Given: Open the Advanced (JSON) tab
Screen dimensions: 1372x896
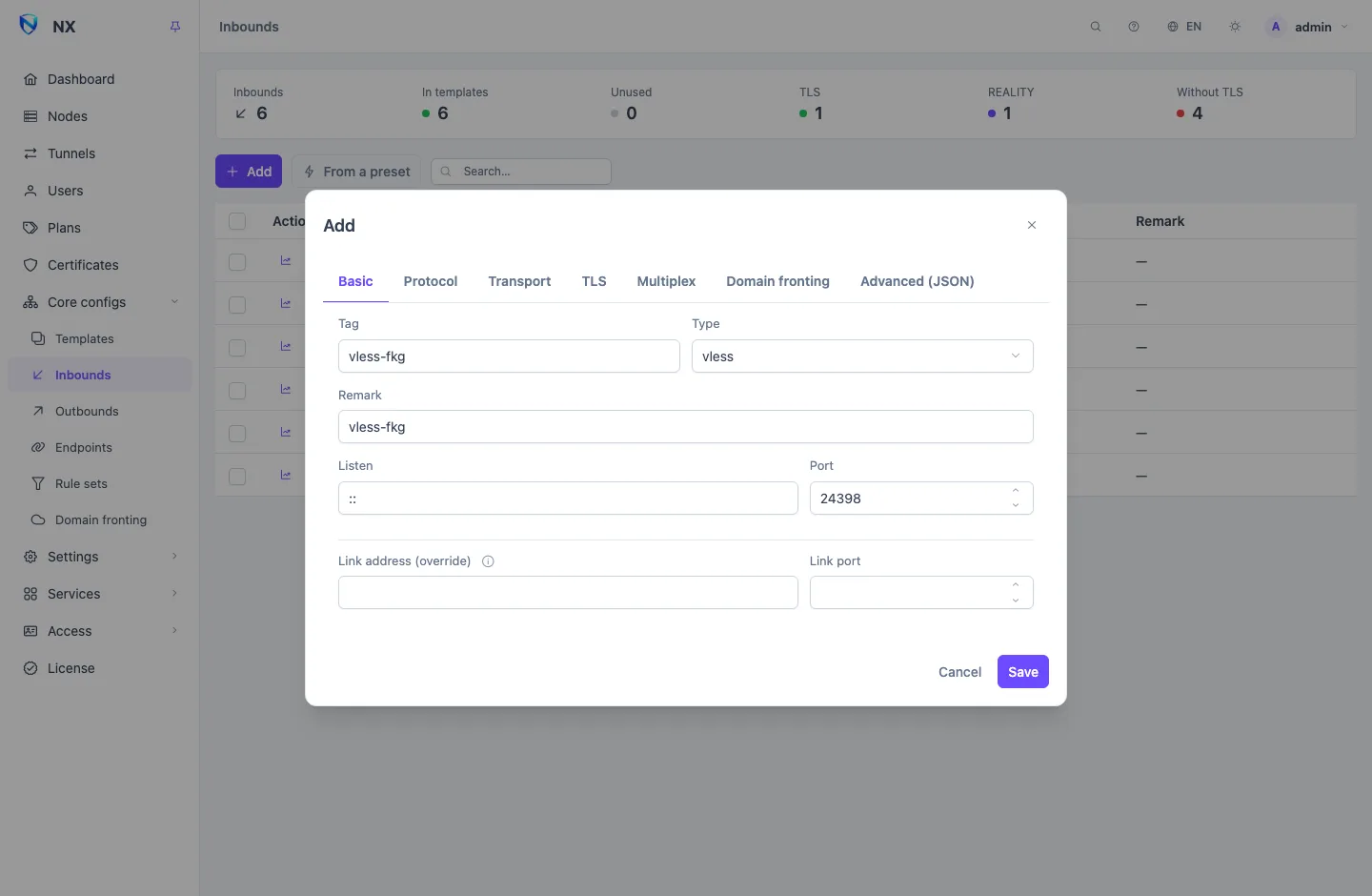Looking at the screenshot, I should pos(917,281).
